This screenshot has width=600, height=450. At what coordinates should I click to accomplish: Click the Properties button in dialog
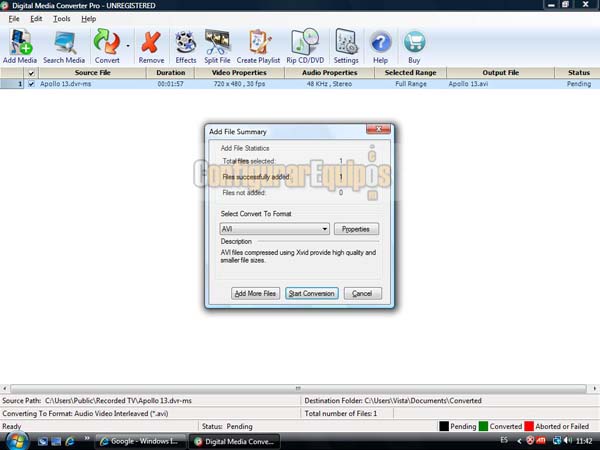coord(356,229)
